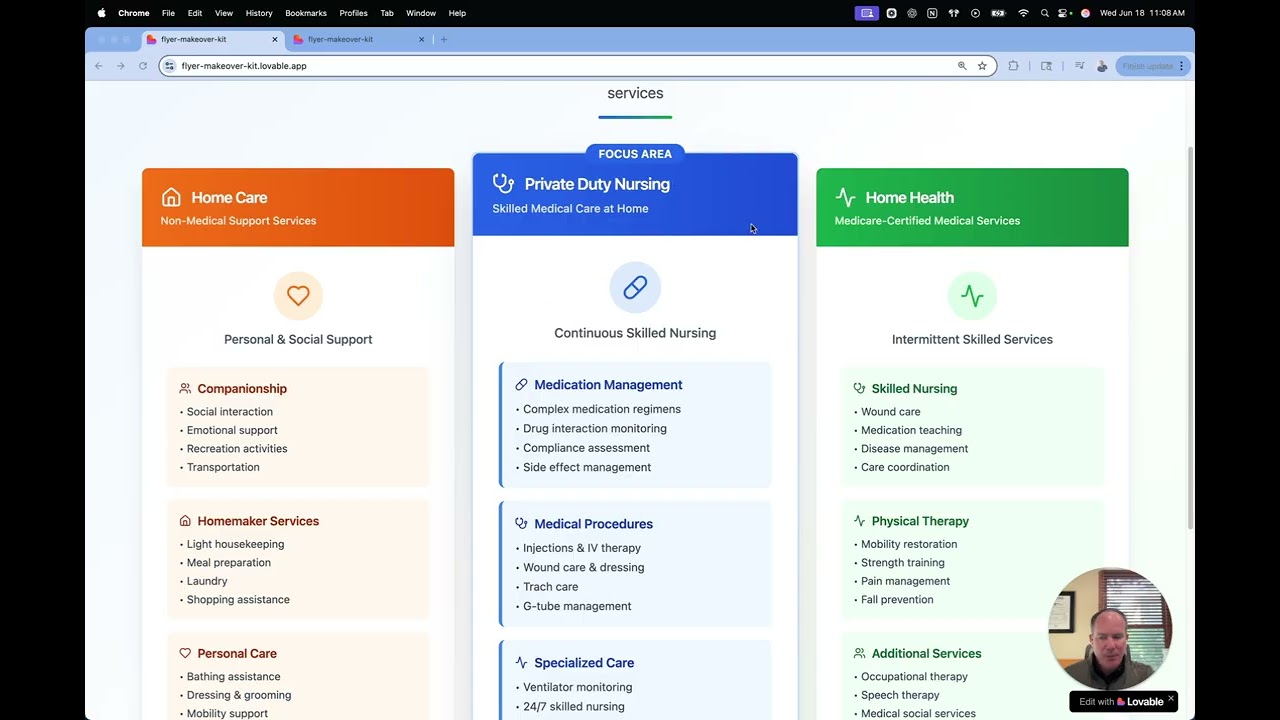The image size is (1280, 720).
Task: Click the stethoscope icon next to Skilled Nursing
Action: [859, 388]
